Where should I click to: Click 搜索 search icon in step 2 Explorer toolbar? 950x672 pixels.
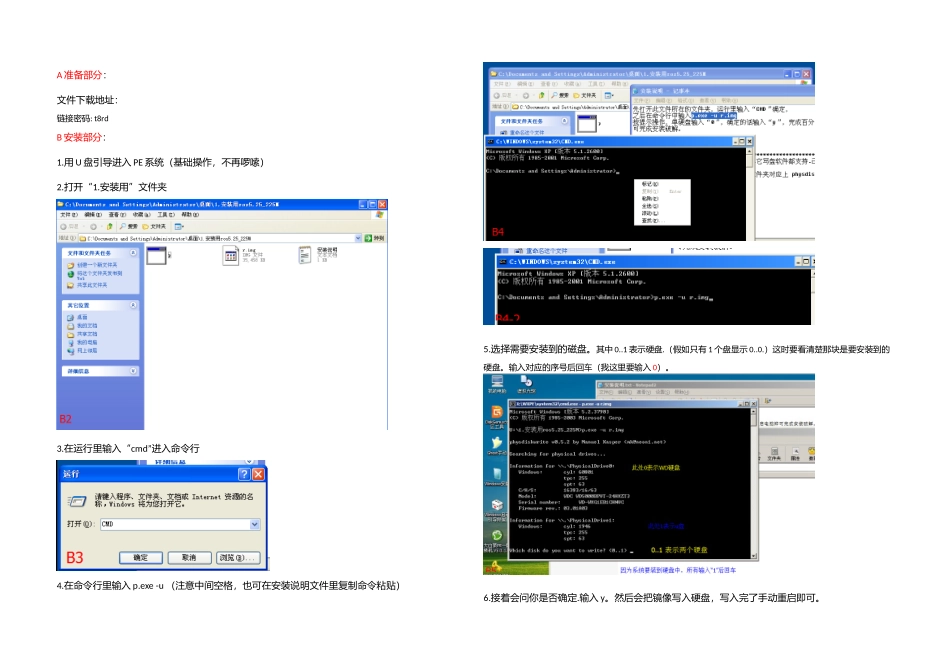[x=128, y=227]
